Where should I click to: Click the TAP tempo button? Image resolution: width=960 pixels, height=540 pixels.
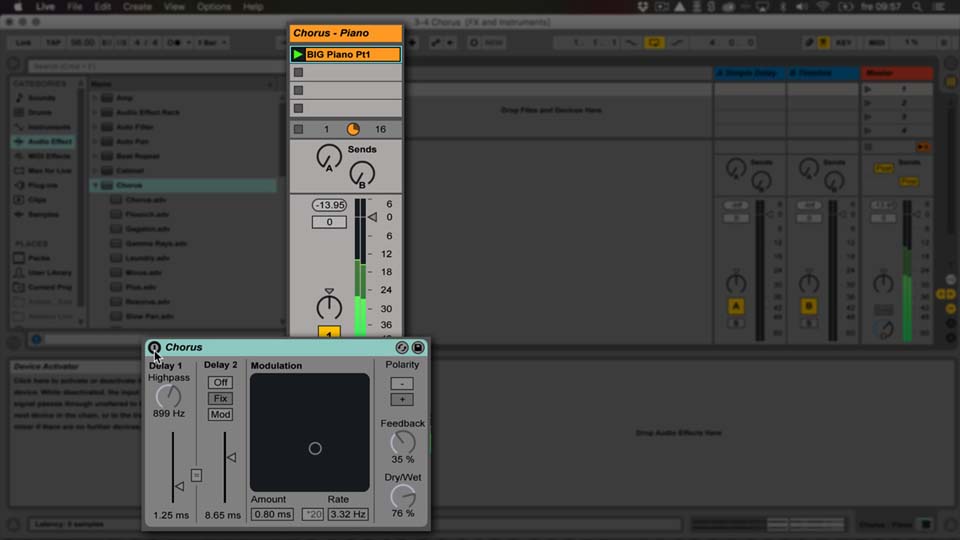[x=53, y=42]
